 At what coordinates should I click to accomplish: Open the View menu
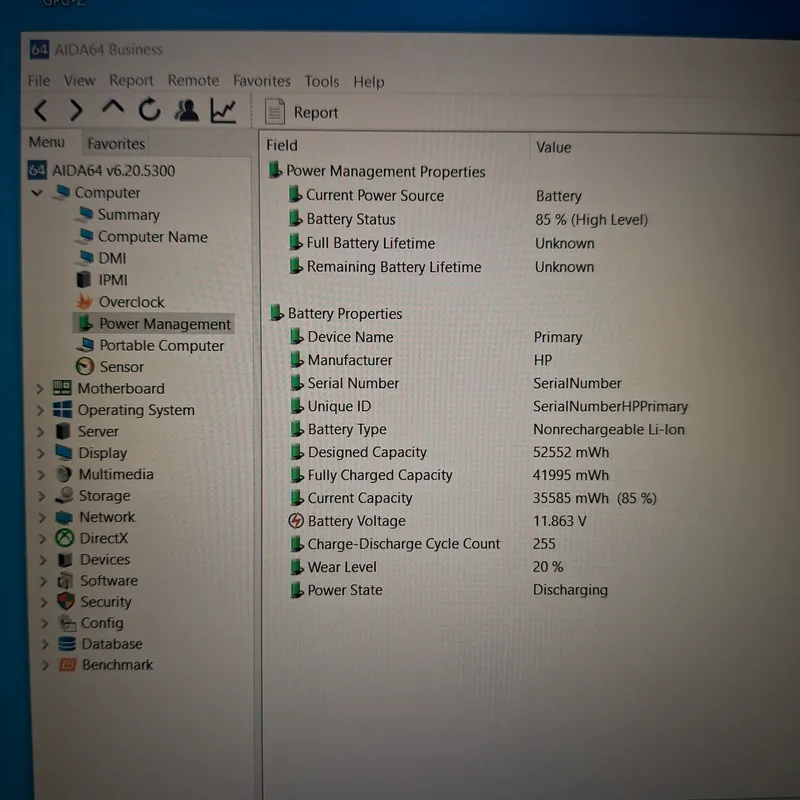(79, 81)
